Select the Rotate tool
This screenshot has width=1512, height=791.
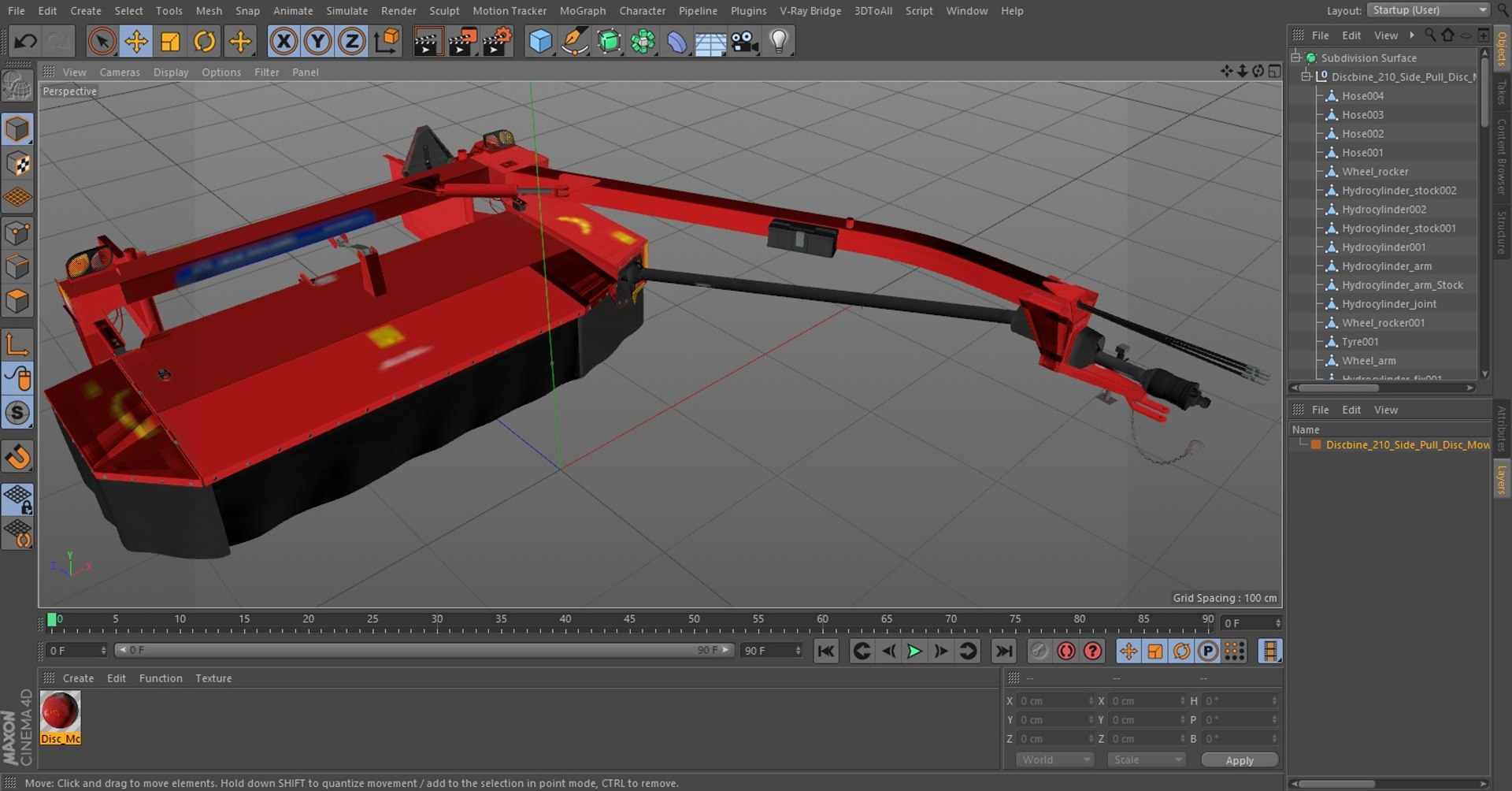point(205,41)
